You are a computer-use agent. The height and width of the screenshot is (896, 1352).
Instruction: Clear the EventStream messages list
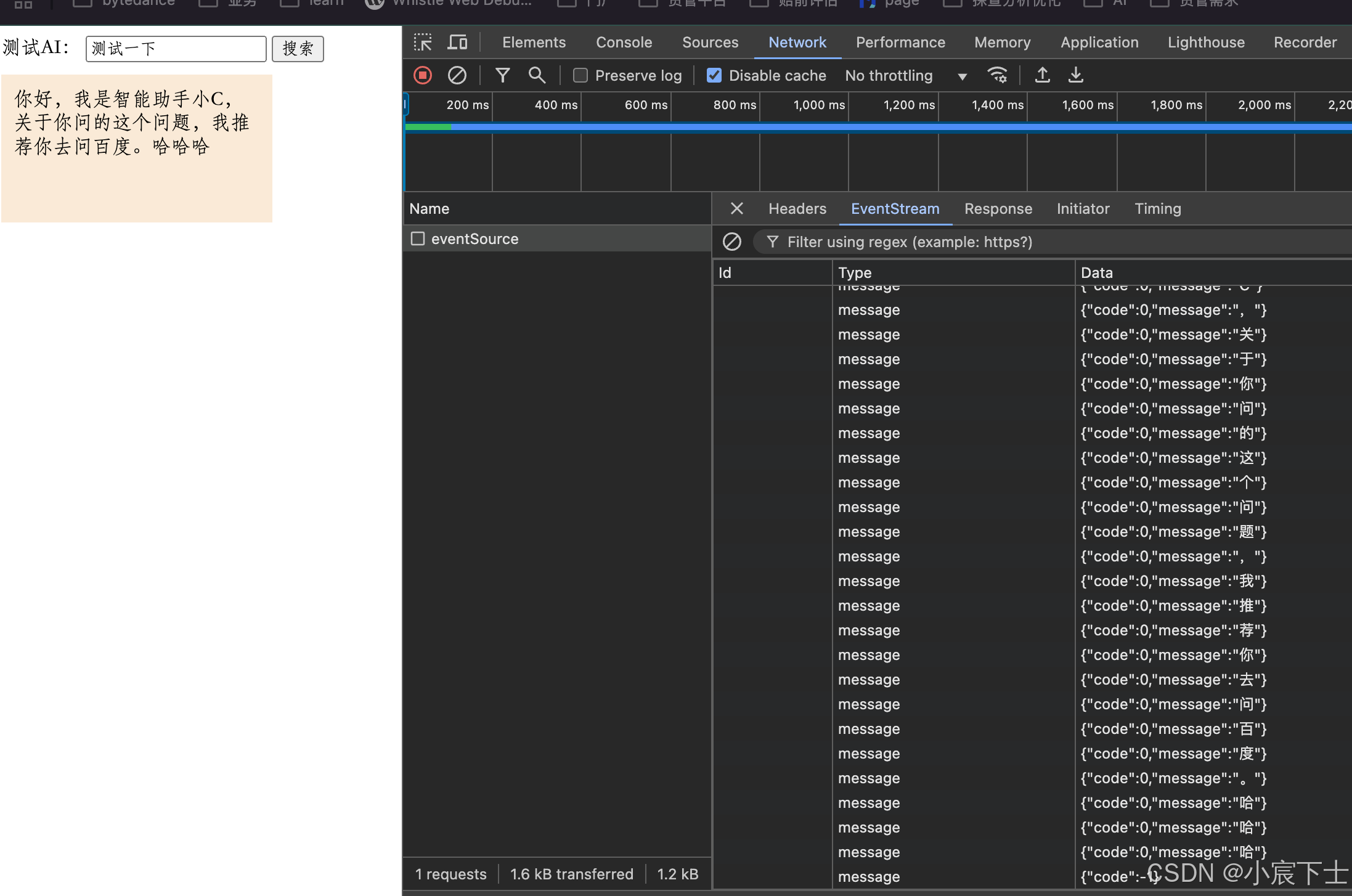point(731,242)
